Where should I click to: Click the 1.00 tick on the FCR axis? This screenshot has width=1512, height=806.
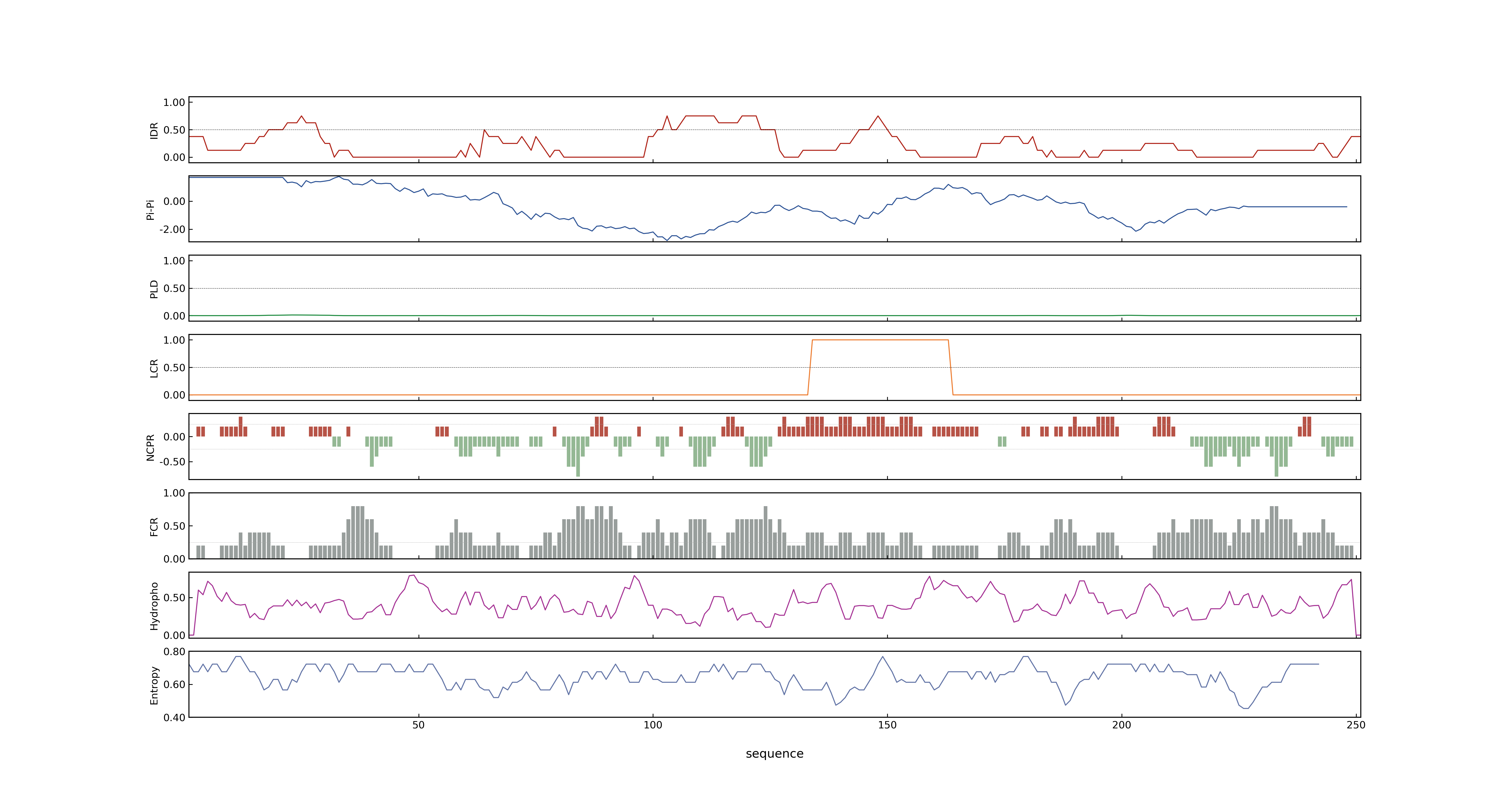tap(174, 493)
